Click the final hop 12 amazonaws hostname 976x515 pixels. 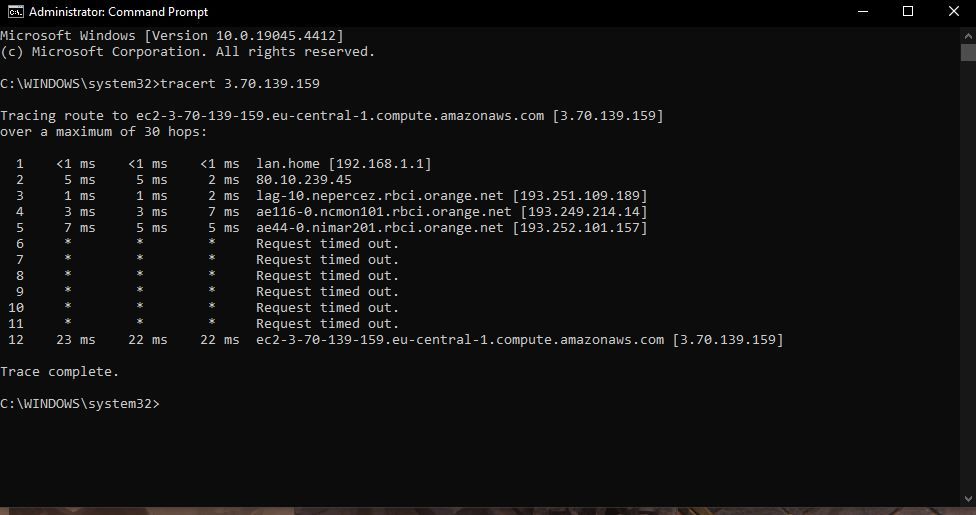(460, 339)
